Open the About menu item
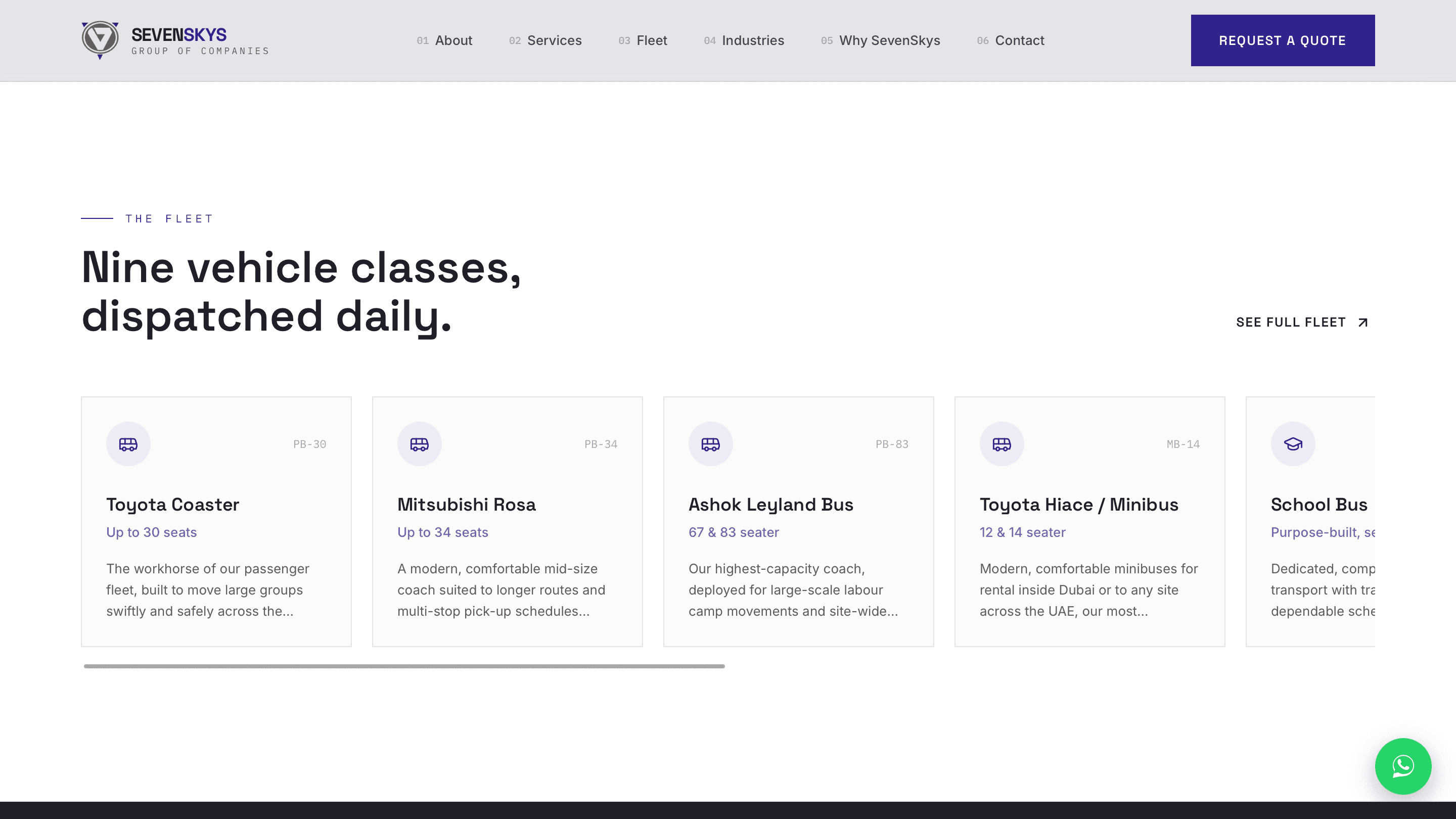1456x819 pixels. click(444, 40)
